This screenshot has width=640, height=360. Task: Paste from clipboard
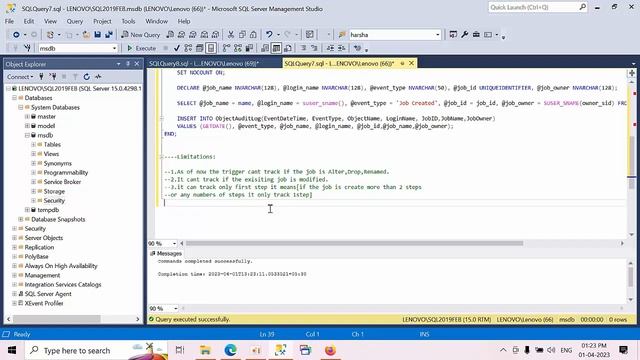(253, 35)
